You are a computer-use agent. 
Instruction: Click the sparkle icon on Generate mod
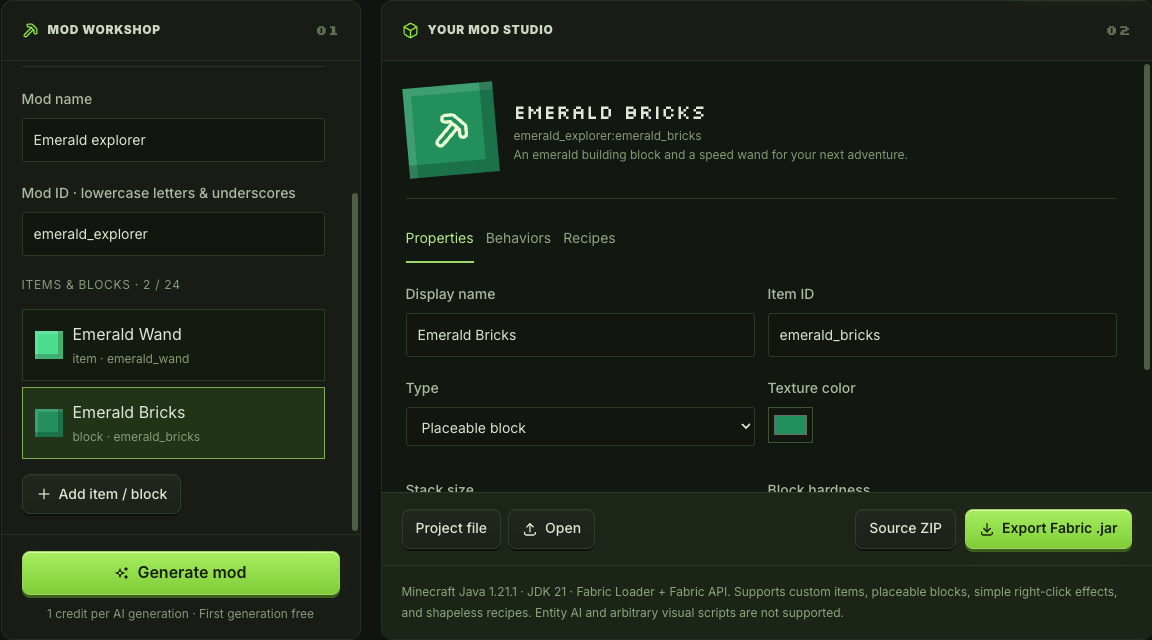(122, 573)
